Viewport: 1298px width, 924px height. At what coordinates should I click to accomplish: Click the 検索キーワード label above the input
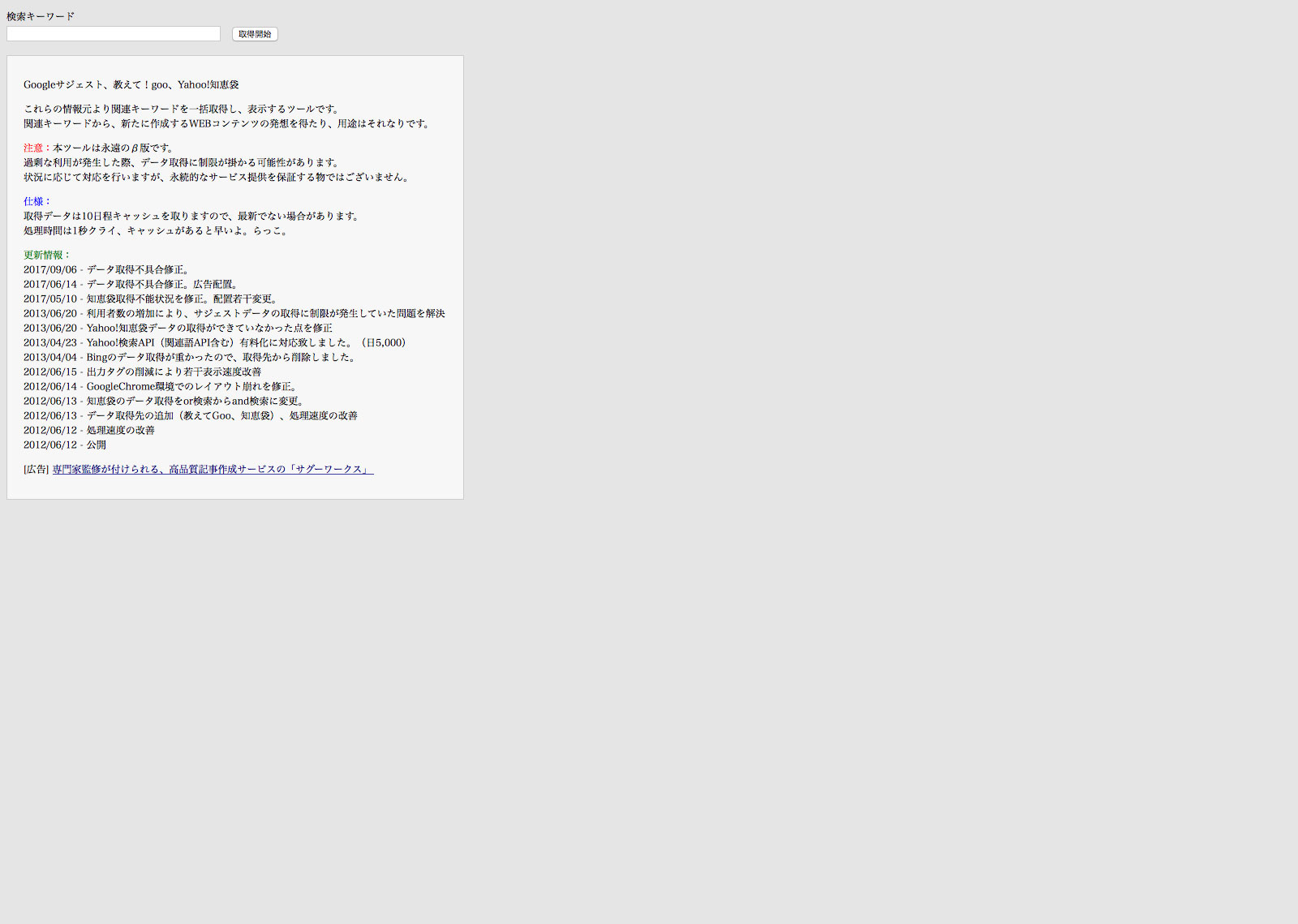[x=41, y=16]
